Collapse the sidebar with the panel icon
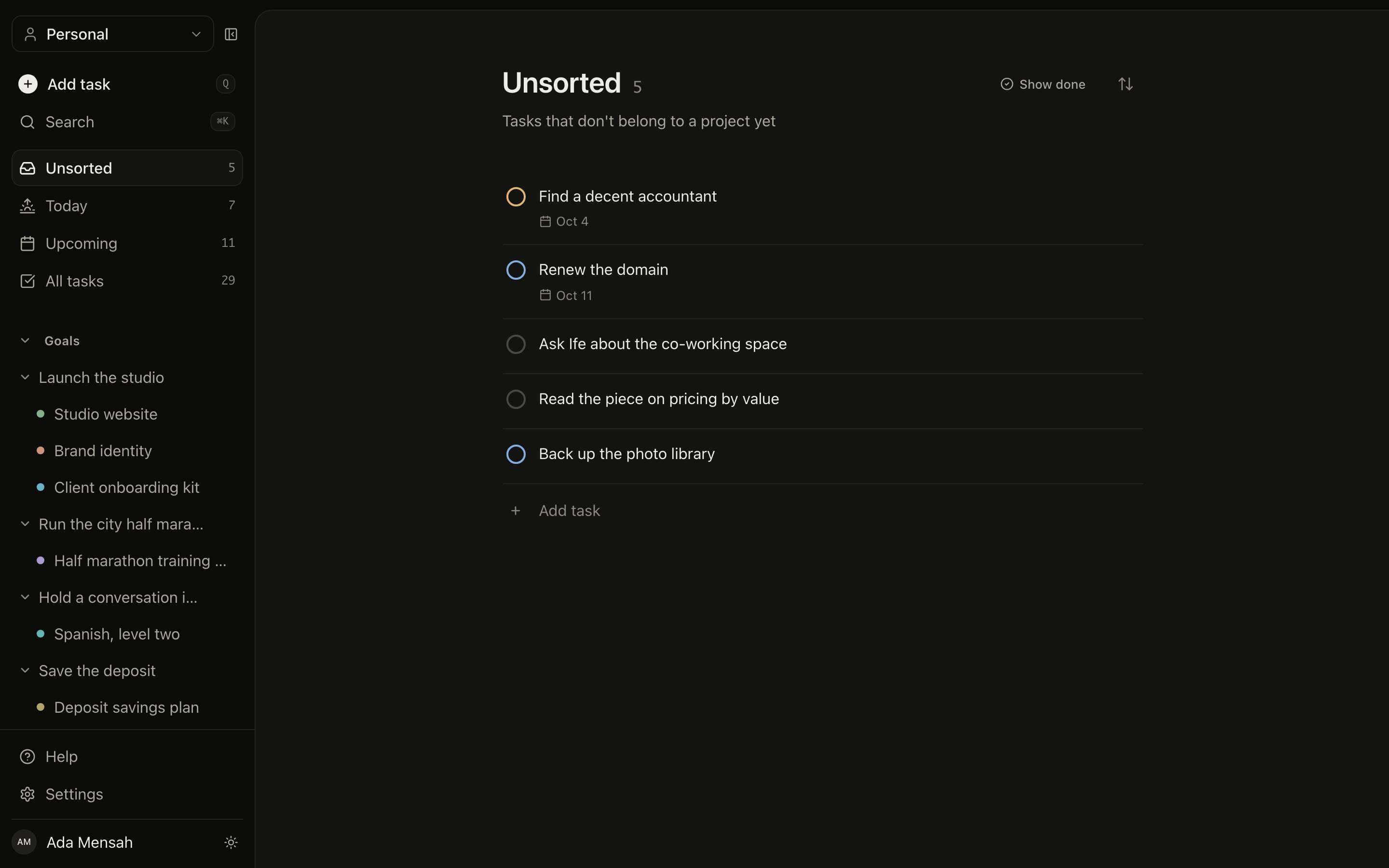The width and height of the screenshot is (1389, 868). (231, 34)
